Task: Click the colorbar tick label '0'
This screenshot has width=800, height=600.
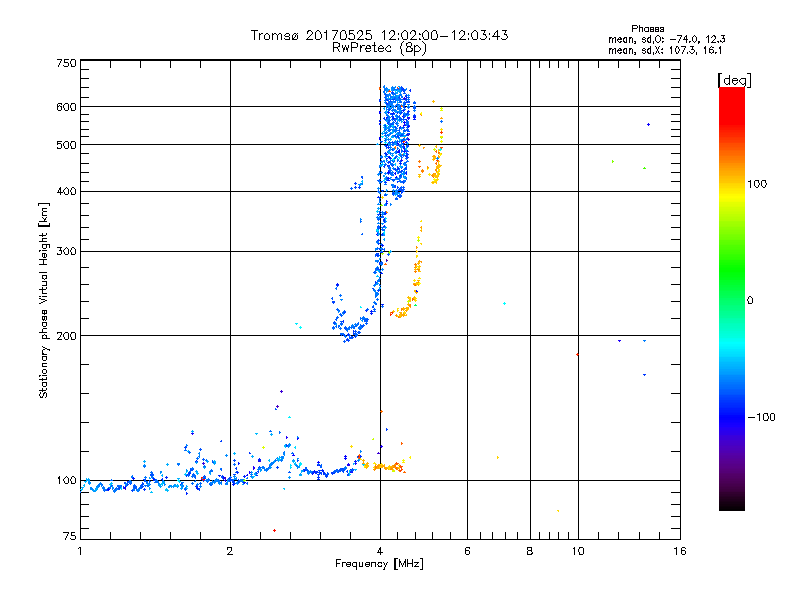Action: (750, 301)
